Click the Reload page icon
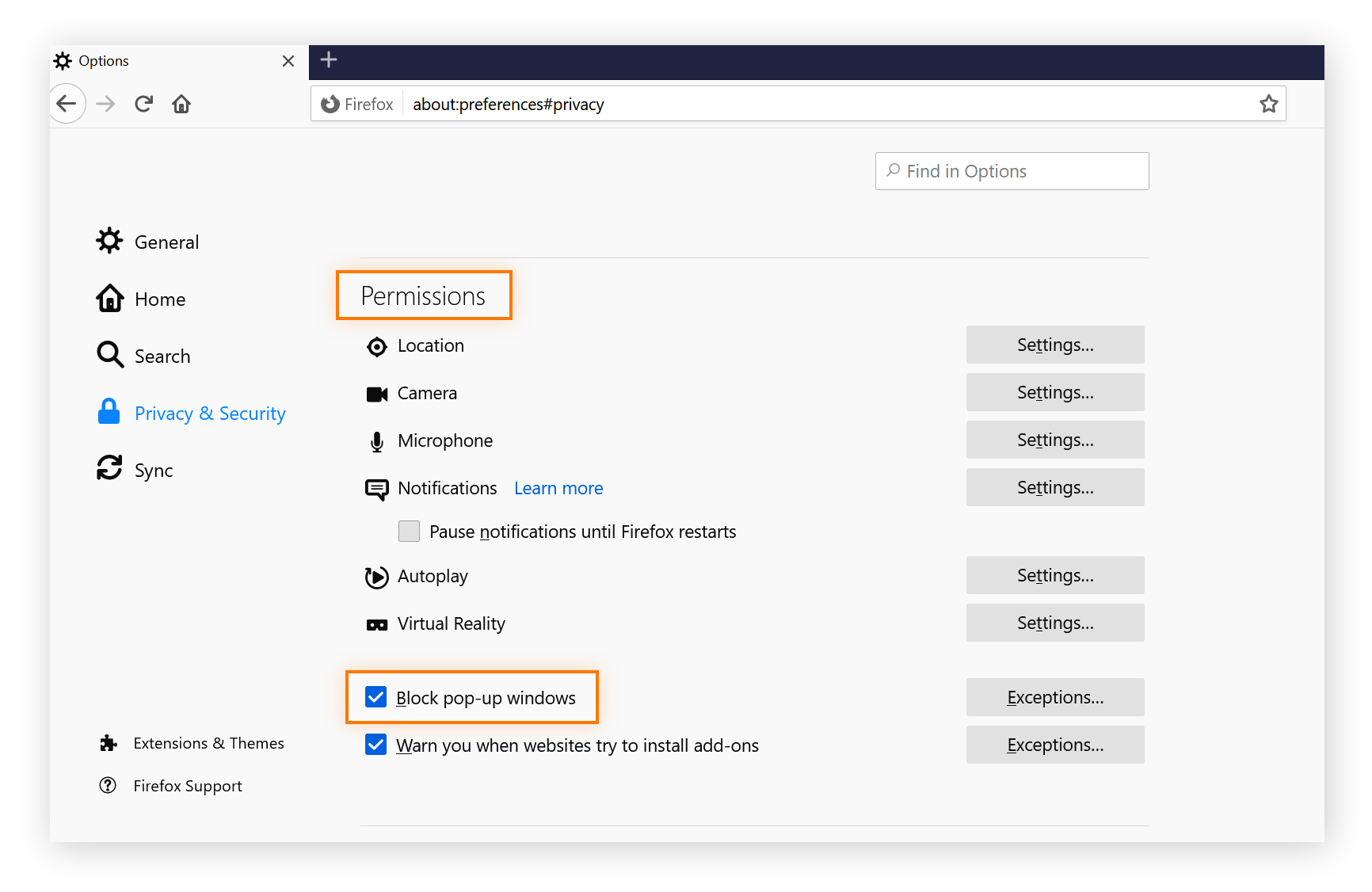This screenshot has width=1372, height=892. click(143, 103)
